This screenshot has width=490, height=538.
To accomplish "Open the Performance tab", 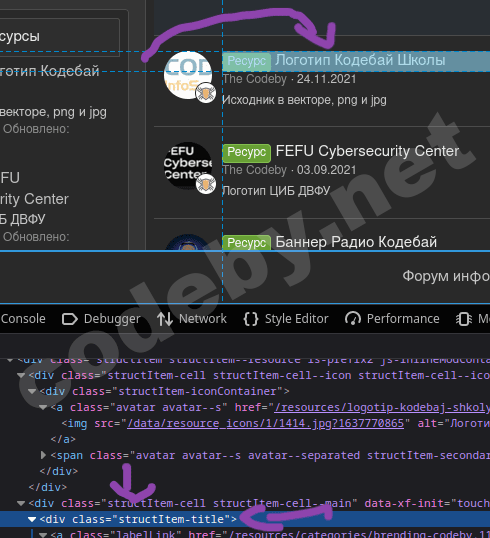I will [392, 319].
